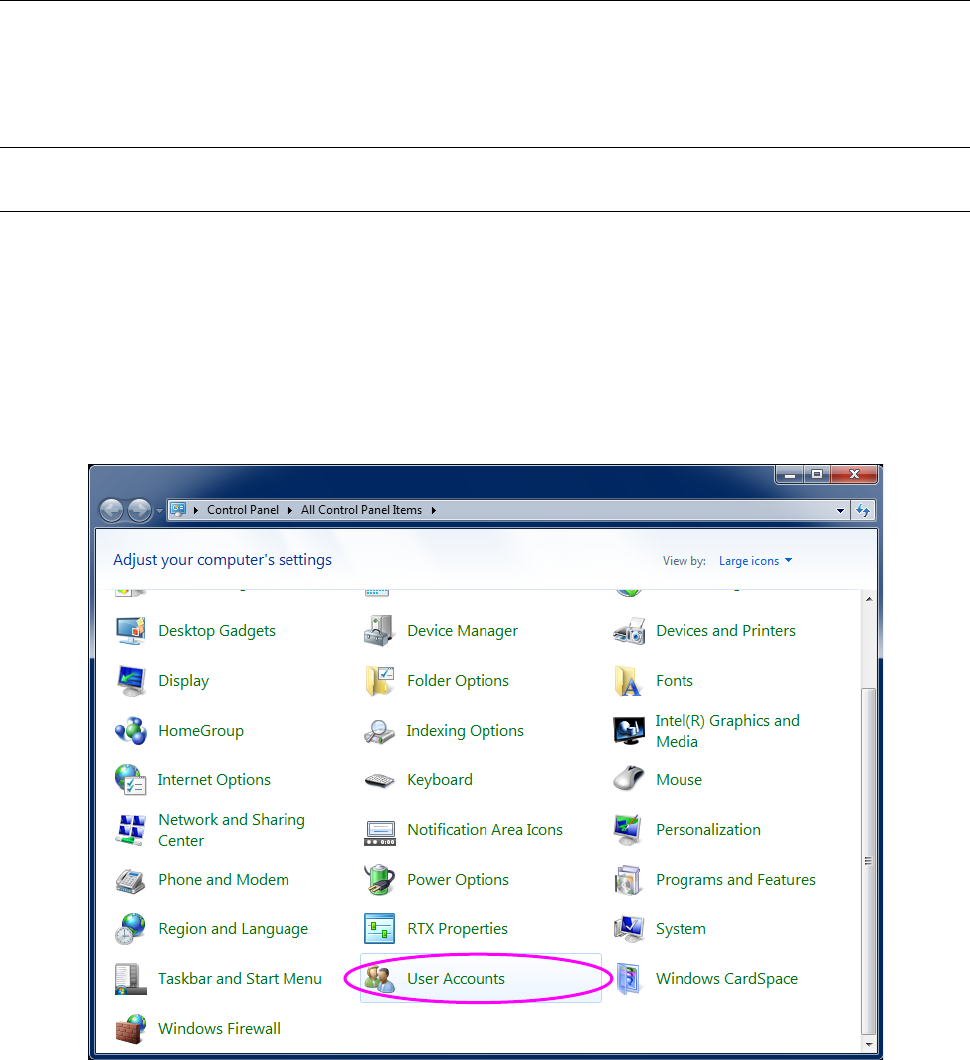Open the Personalization link
970x1060 pixels.
(x=708, y=830)
